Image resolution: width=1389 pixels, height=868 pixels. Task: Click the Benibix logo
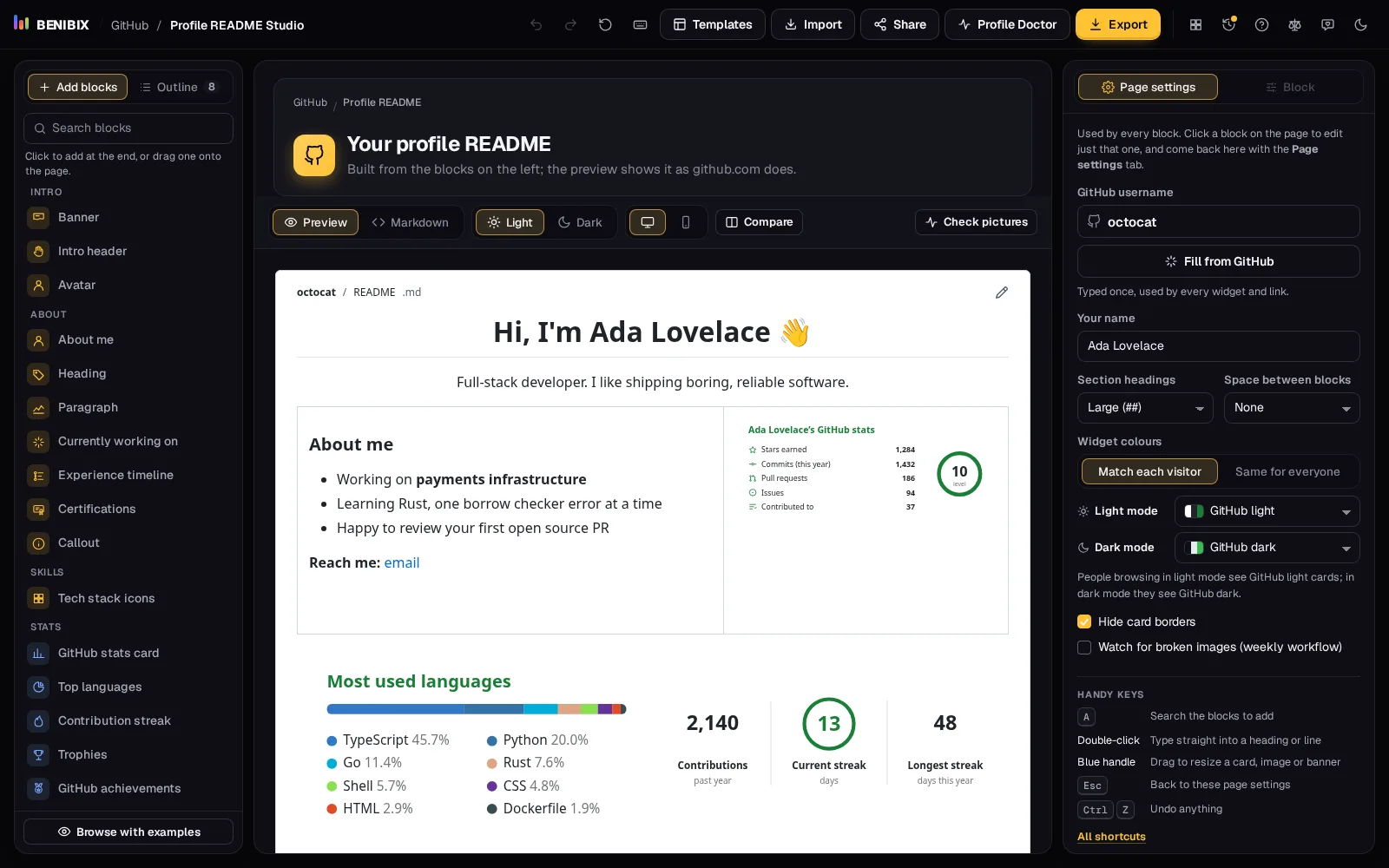coord(52,24)
